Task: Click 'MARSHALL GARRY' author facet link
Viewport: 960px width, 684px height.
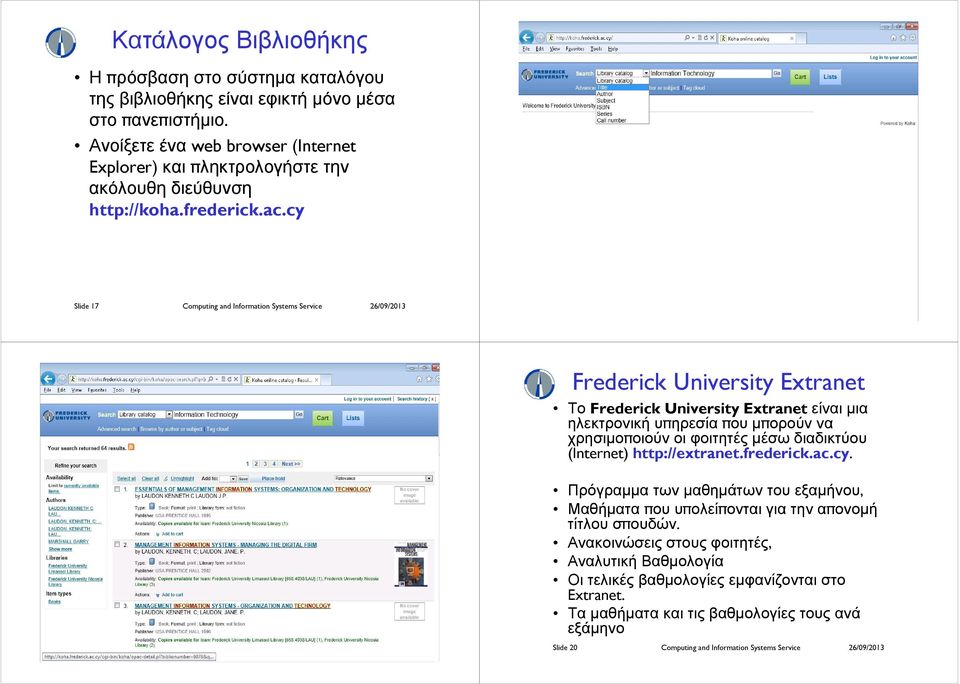Action: (69, 542)
